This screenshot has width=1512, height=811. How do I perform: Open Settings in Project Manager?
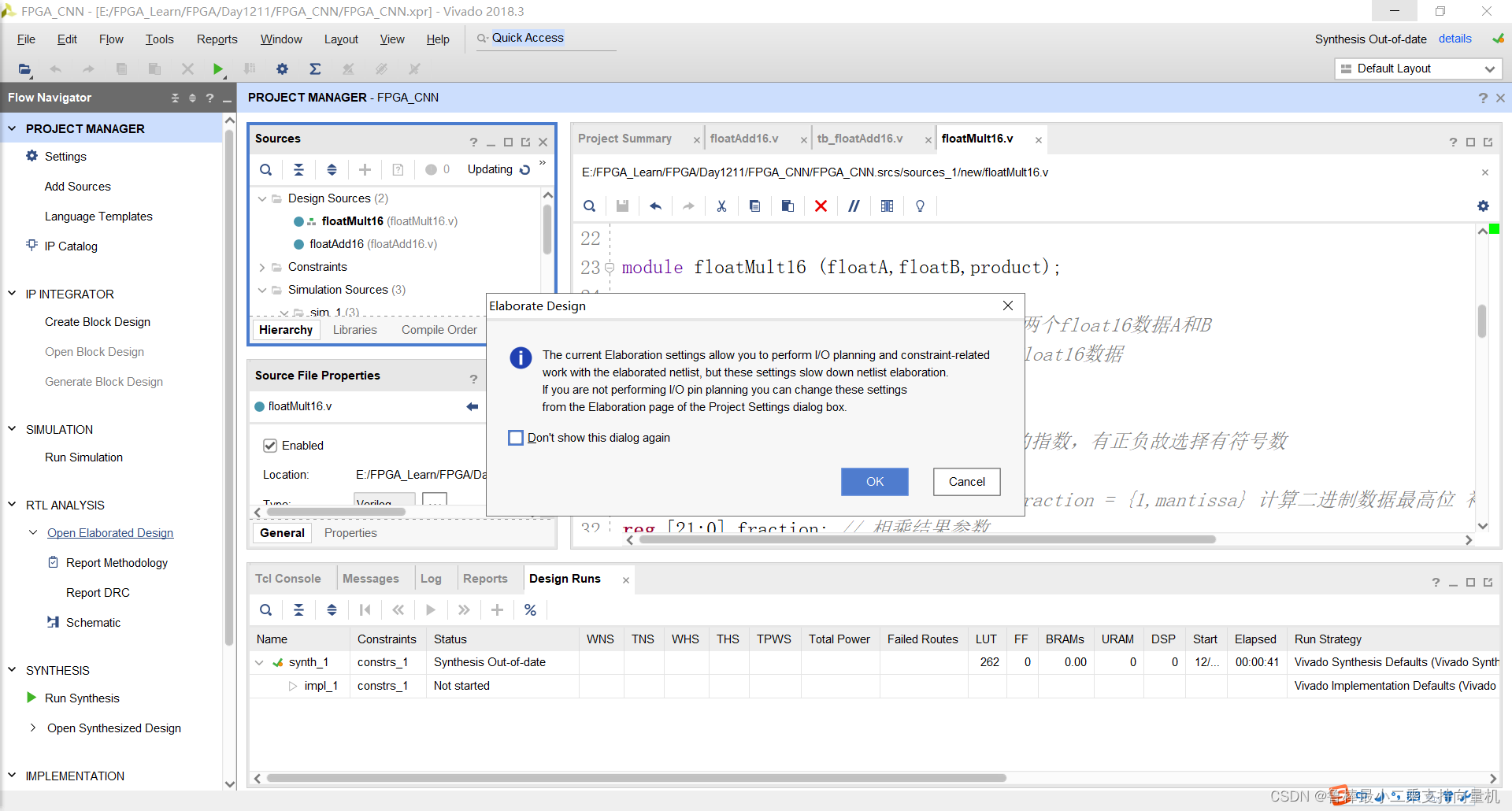point(65,157)
